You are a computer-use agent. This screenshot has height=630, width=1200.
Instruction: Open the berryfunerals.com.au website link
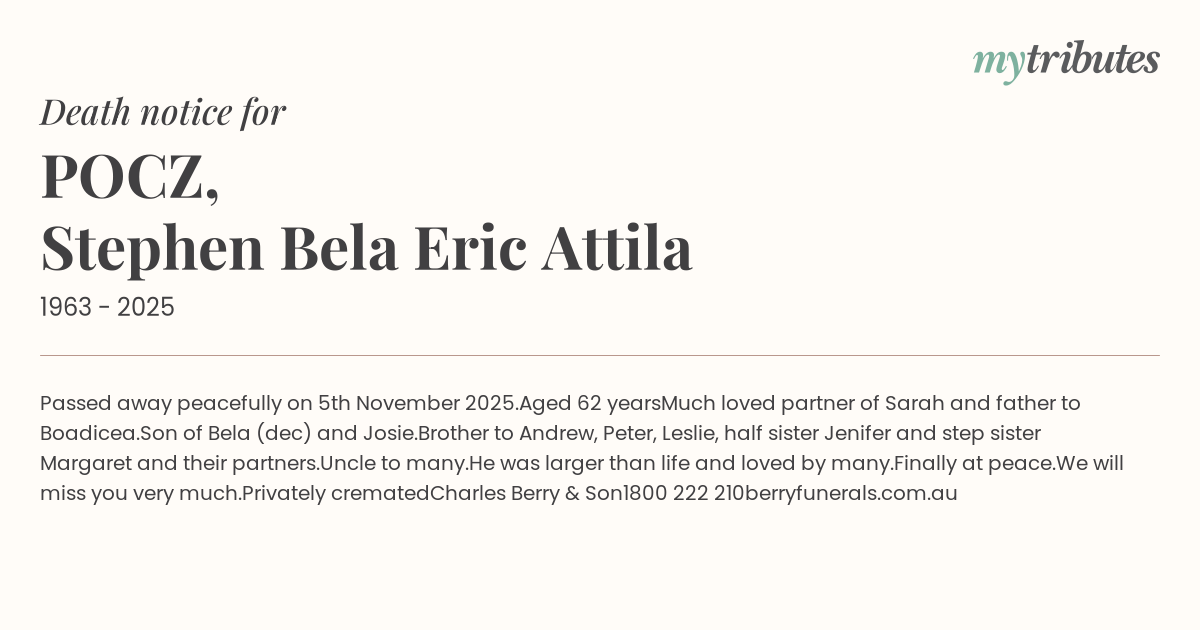point(851,494)
